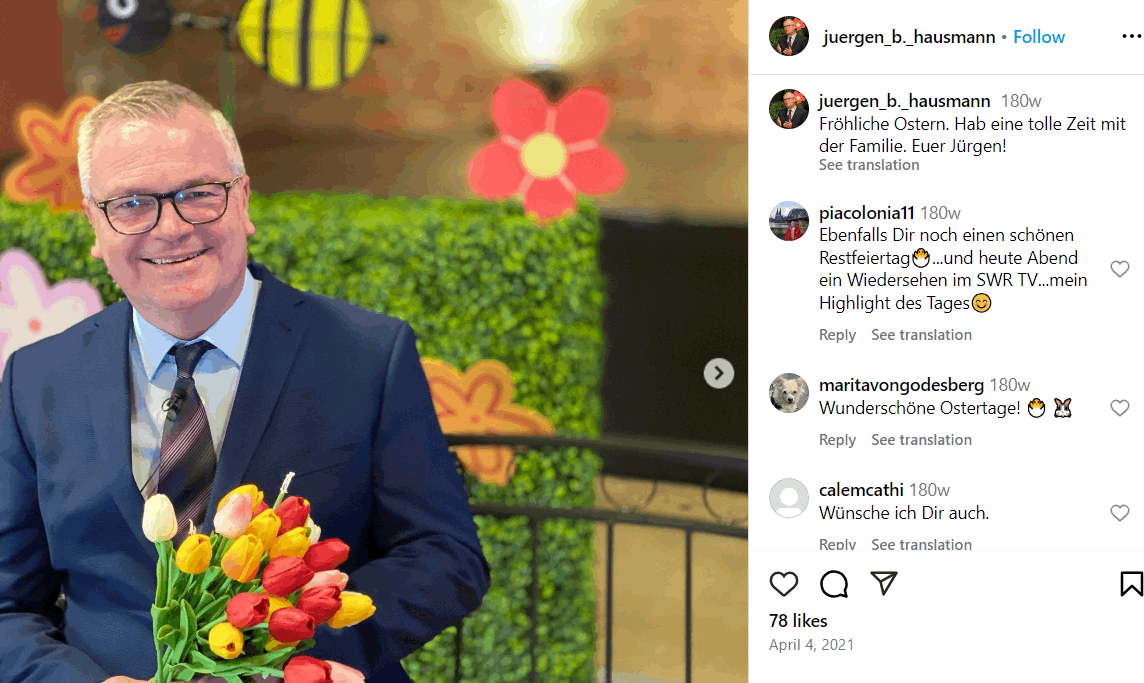This screenshot has height=683, width=1144.
Task: Open the comment bubble icon
Action: (x=834, y=584)
